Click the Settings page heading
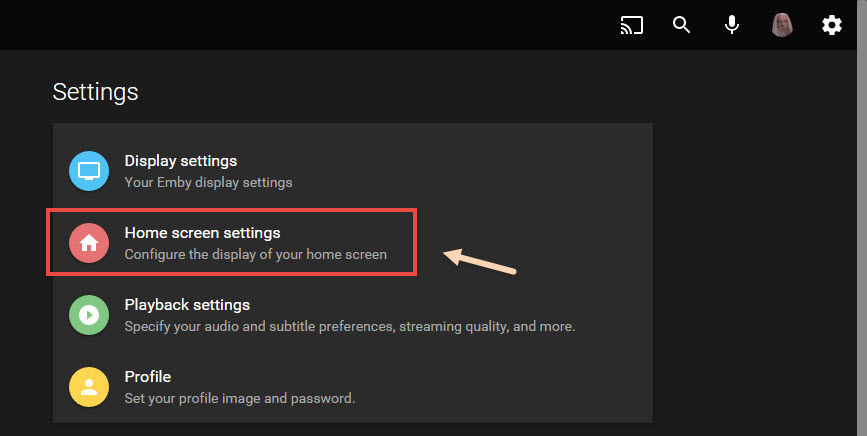This screenshot has height=436, width=867. pyautogui.click(x=95, y=93)
